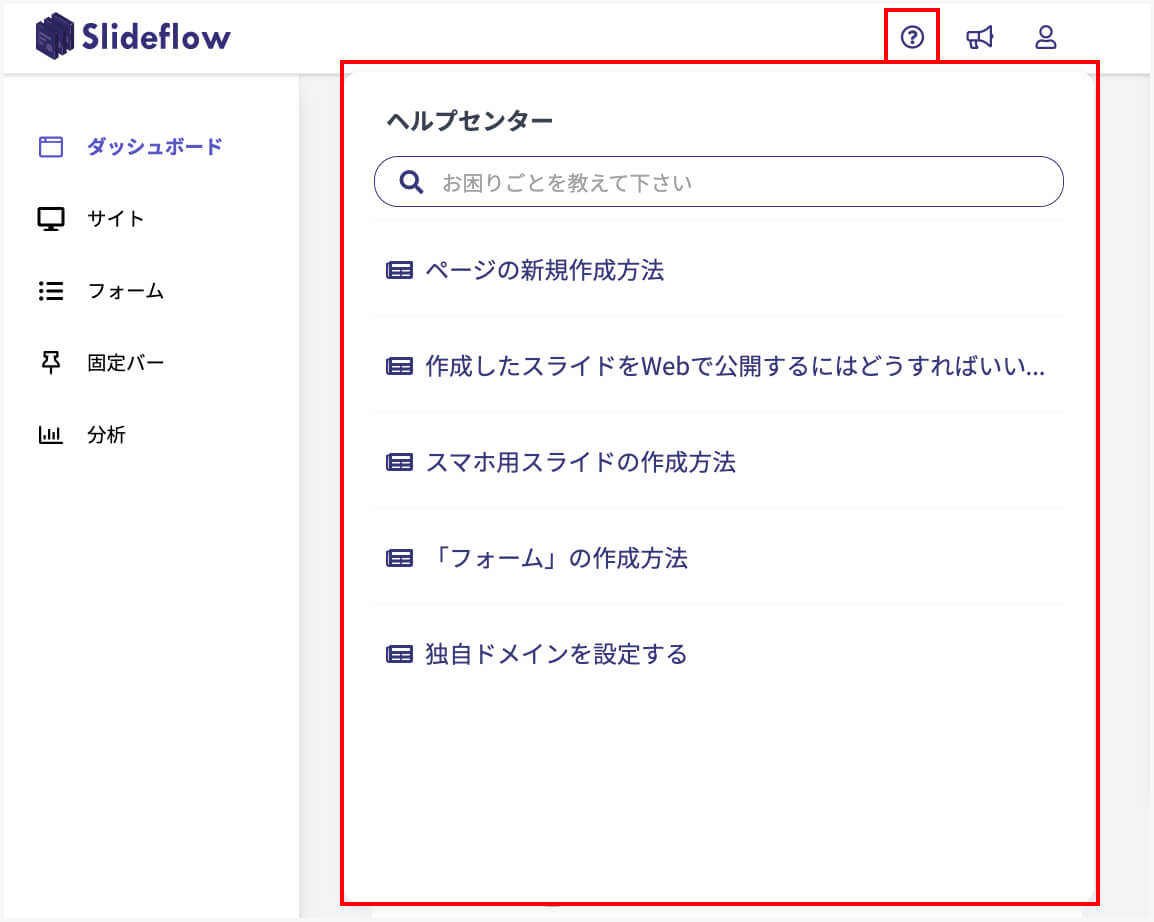Open the フォーム menu item

click(126, 291)
